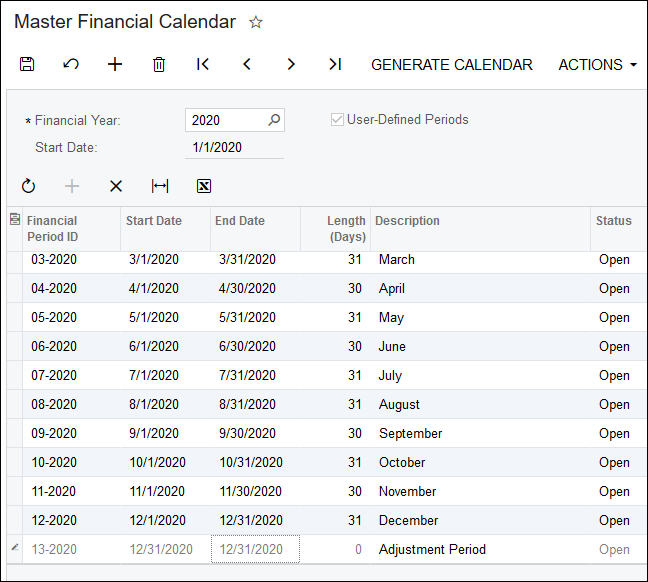This screenshot has width=648, height=582.
Task: Mark page as favorite with star
Action: coord(256,22)
